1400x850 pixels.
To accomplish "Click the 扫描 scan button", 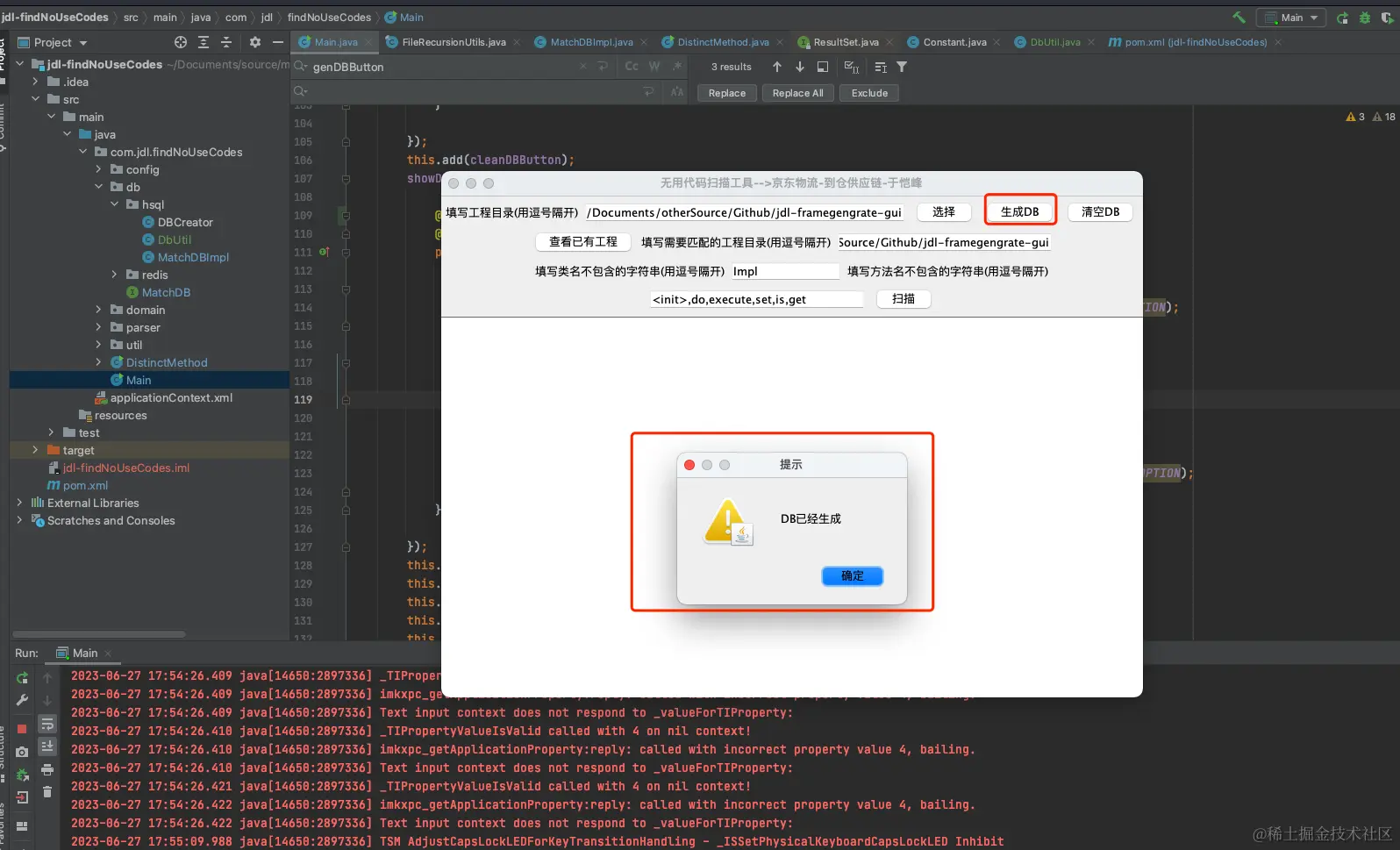I will pos(904,299).
